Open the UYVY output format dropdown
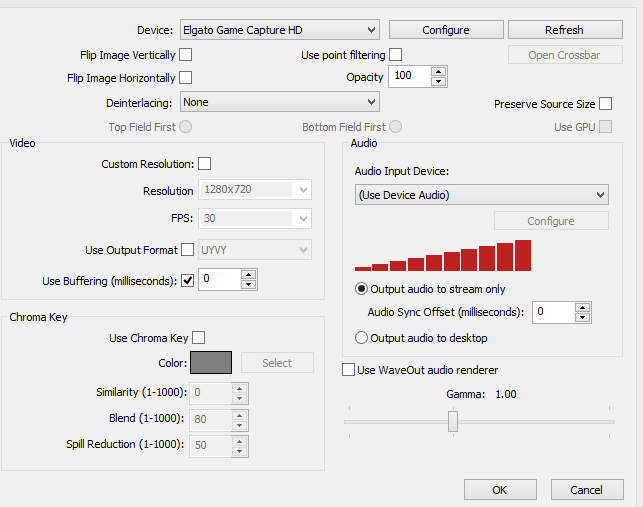This screenshot has height=507, width=643. [255, 250]
